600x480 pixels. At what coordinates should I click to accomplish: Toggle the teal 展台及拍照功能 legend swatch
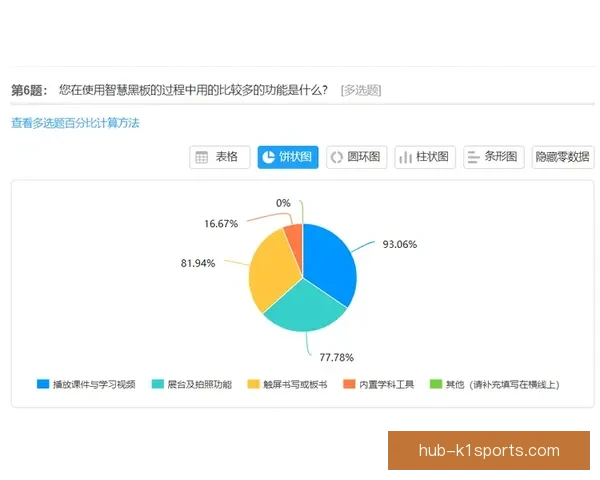click(158, 384)
